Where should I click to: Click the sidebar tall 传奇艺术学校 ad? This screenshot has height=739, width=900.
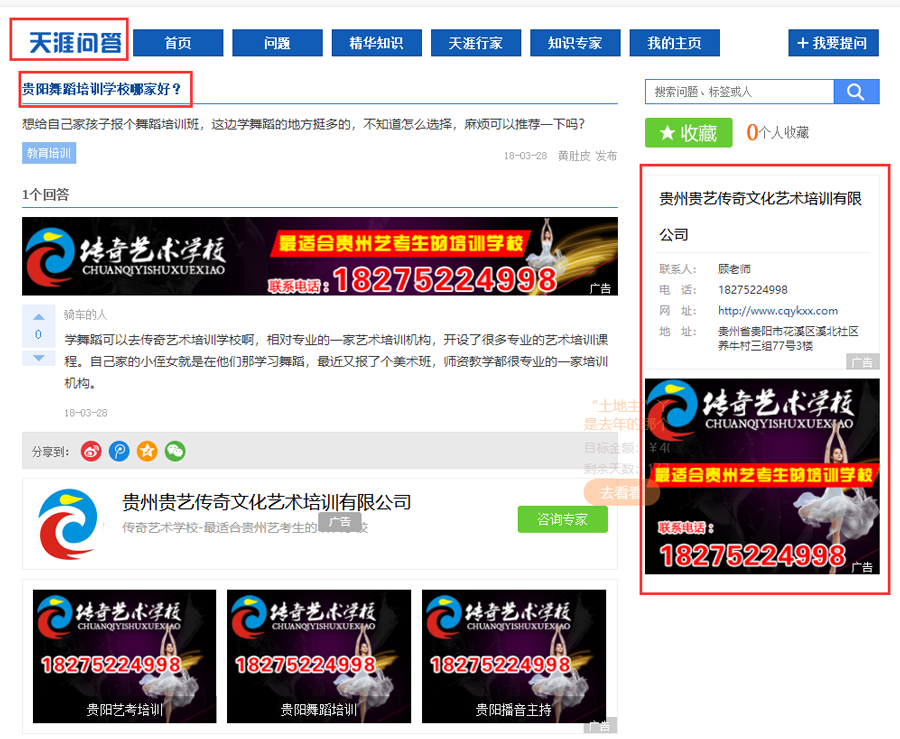point(762,476)
